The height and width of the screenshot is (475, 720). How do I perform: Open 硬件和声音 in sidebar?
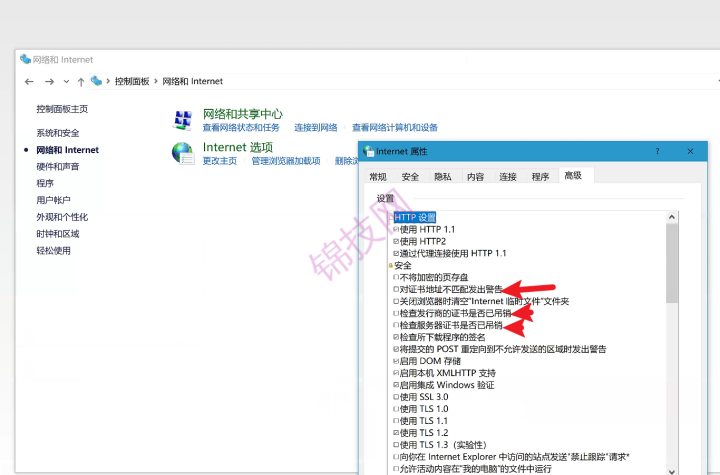pyautogui.click(x=58, y=166)
